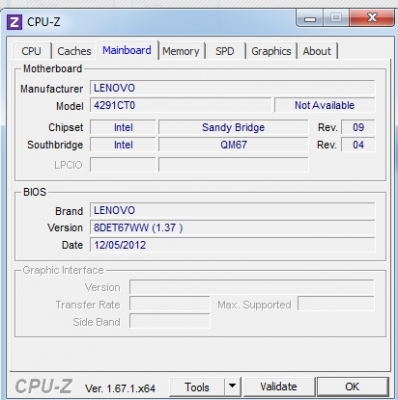
Task: Click the Side Band field
Action: point(170,321)
